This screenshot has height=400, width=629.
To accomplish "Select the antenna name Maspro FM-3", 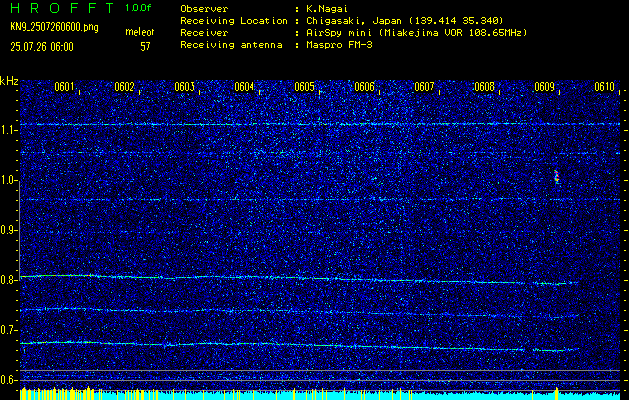I will coord(339,45).
